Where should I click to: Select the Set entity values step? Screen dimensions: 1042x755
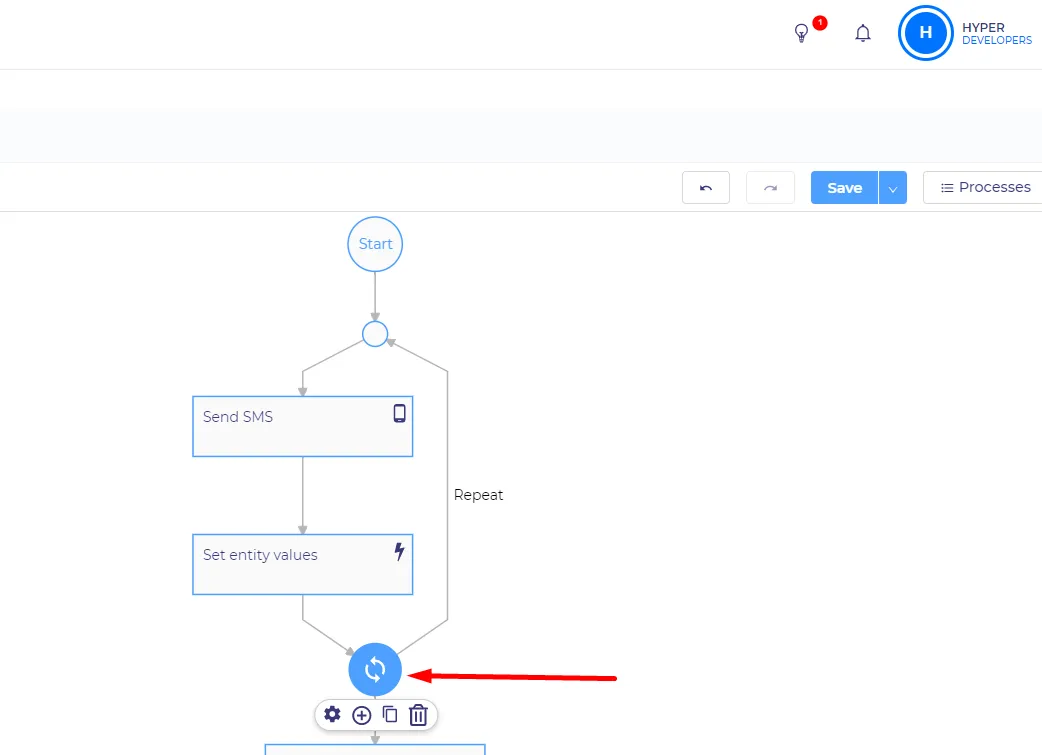click(302, 564)
